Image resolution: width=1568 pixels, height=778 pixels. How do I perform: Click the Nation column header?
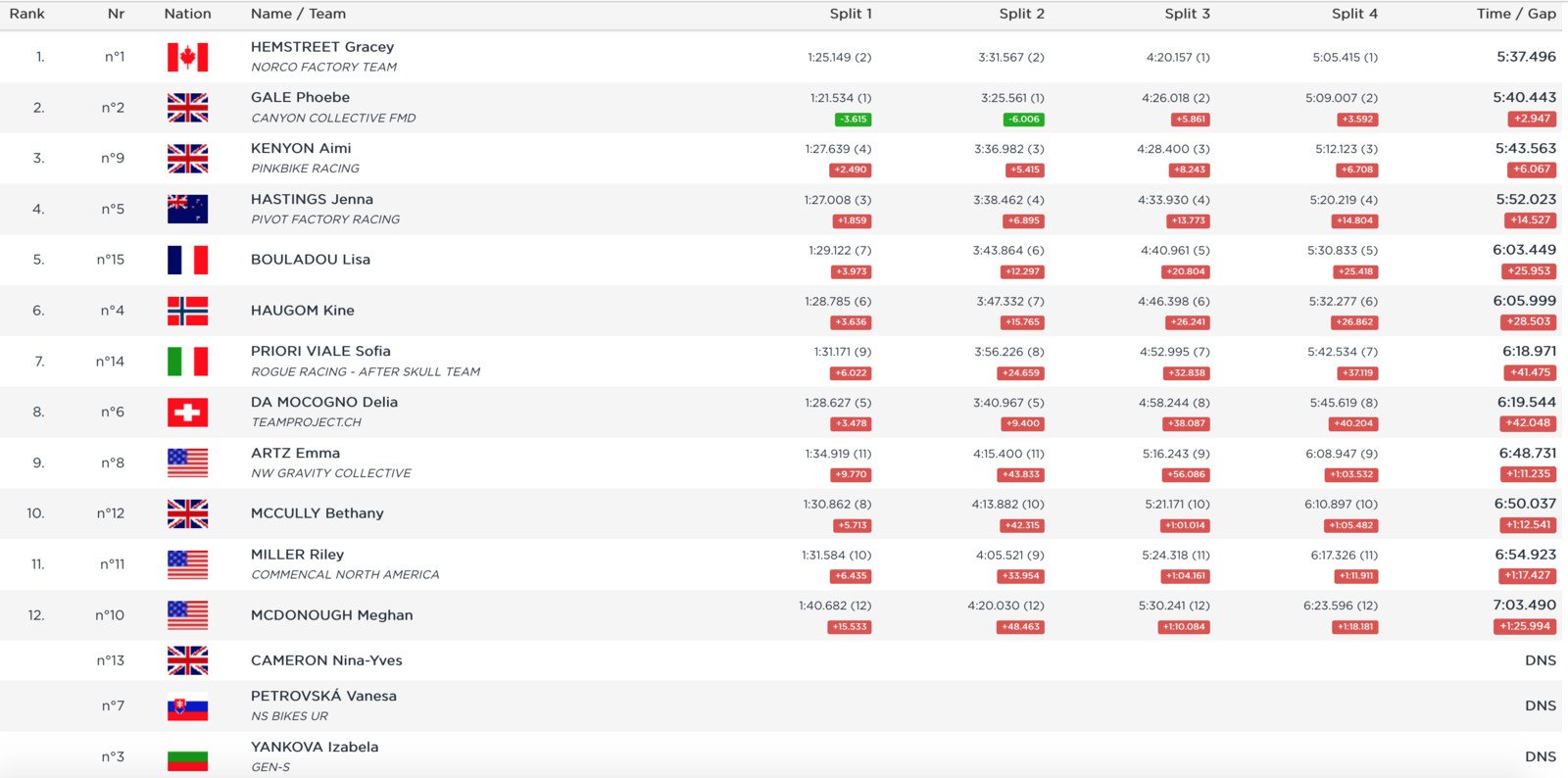pos(188,14)
